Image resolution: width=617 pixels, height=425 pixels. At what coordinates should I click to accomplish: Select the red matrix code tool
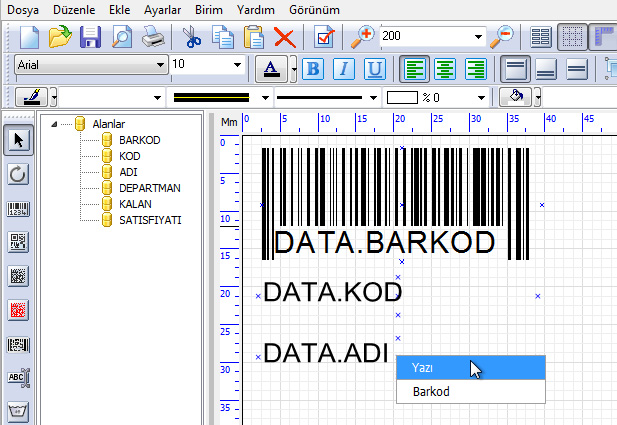(x=18, y=310)
